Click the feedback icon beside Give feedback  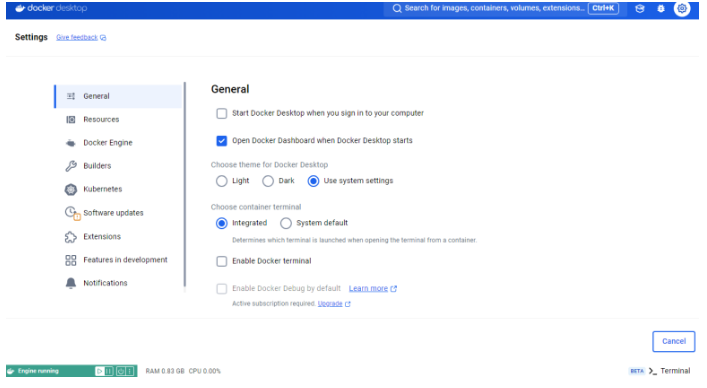(103, 37)
